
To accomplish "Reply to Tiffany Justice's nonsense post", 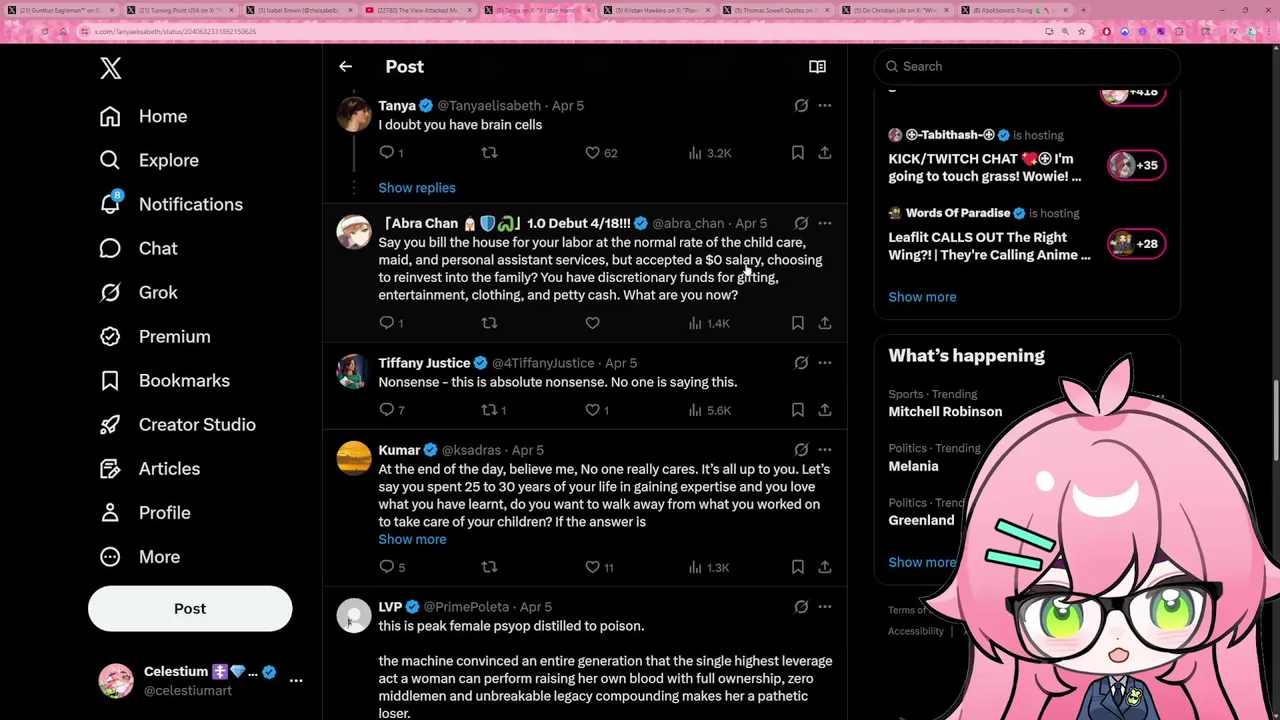I will (387, 410).
